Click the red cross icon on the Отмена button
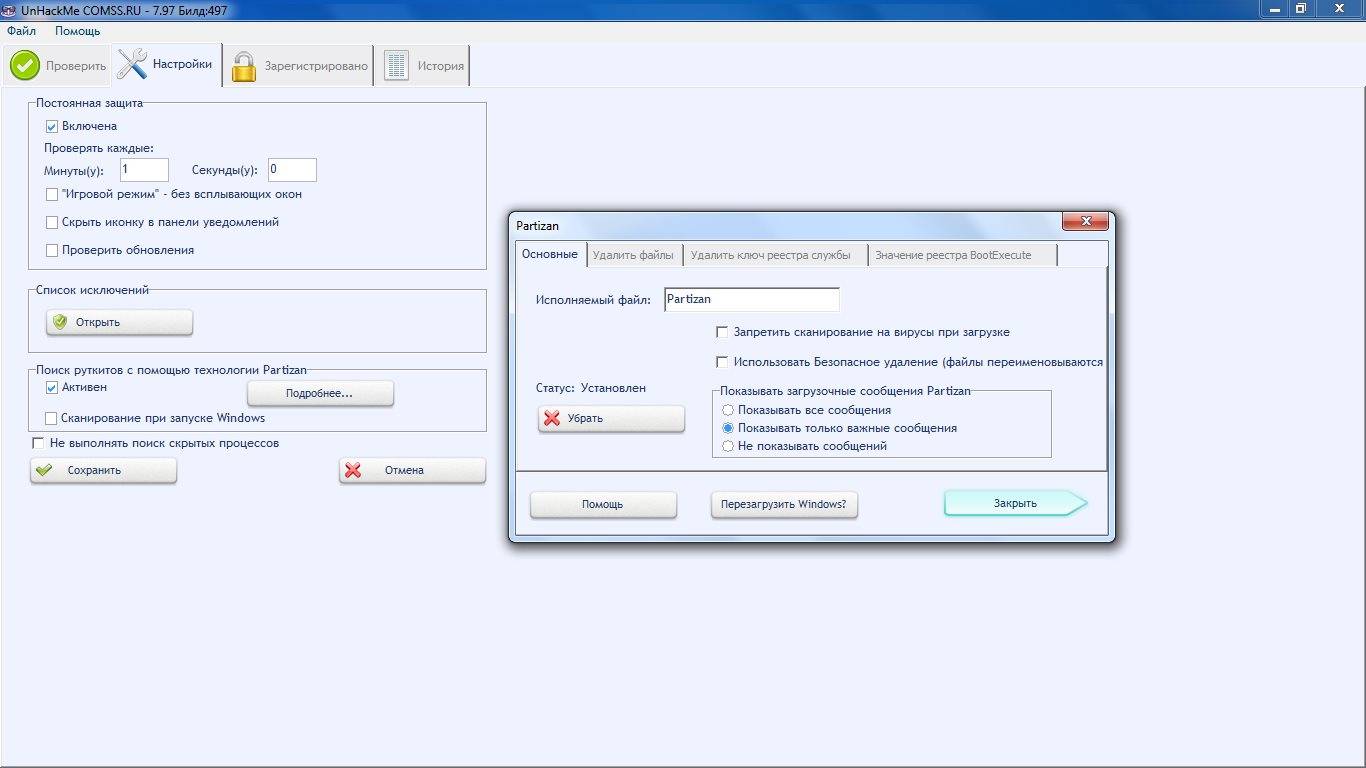The width and height of the screenshot is (1366, 768). pyautogui.click(x=353, y=470)
